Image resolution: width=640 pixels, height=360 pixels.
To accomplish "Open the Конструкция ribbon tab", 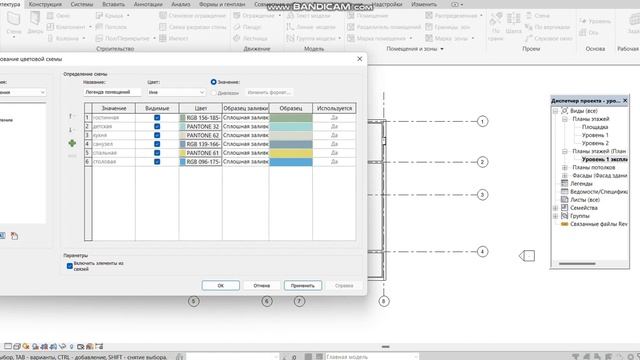I will (45, 4).
